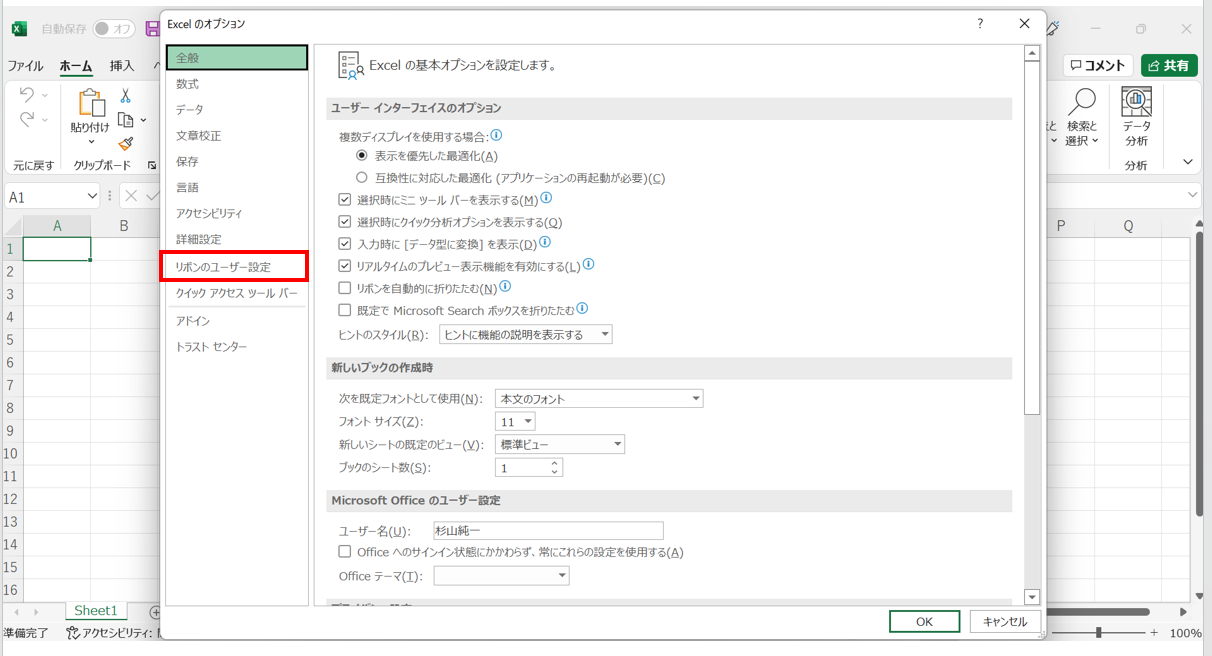Click the Excel app icon in title bar

coord(19,29)
